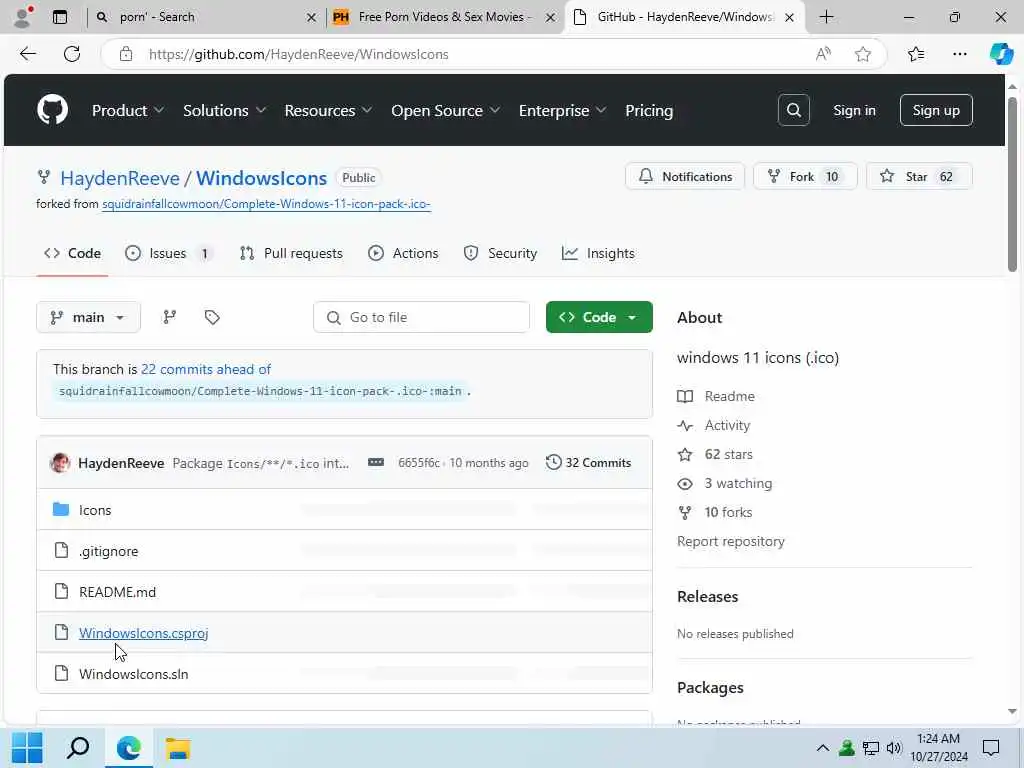Refresh the page

point(72,54)
